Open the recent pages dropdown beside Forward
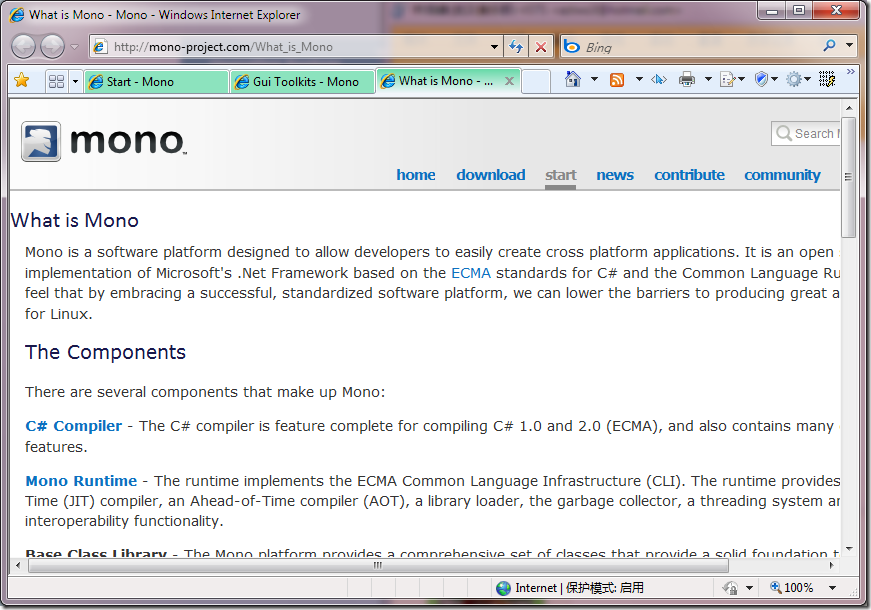 [x=74, y=47]
